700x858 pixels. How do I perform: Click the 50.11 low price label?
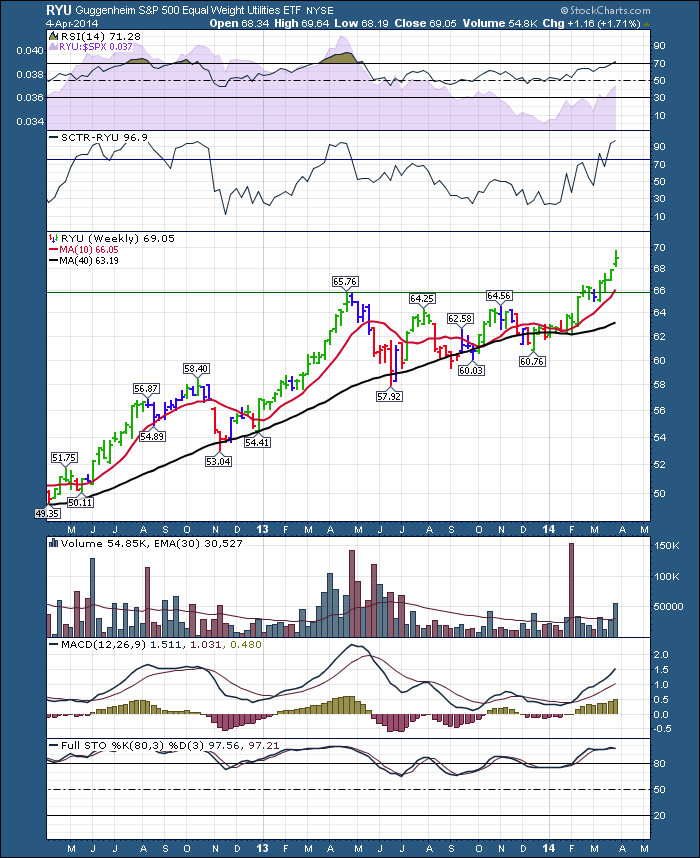click(80, 502)
